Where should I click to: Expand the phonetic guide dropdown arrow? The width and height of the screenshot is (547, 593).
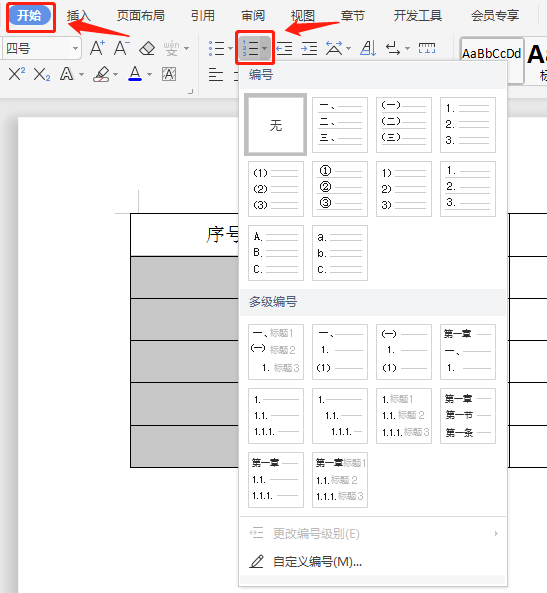tap(186, 48)
